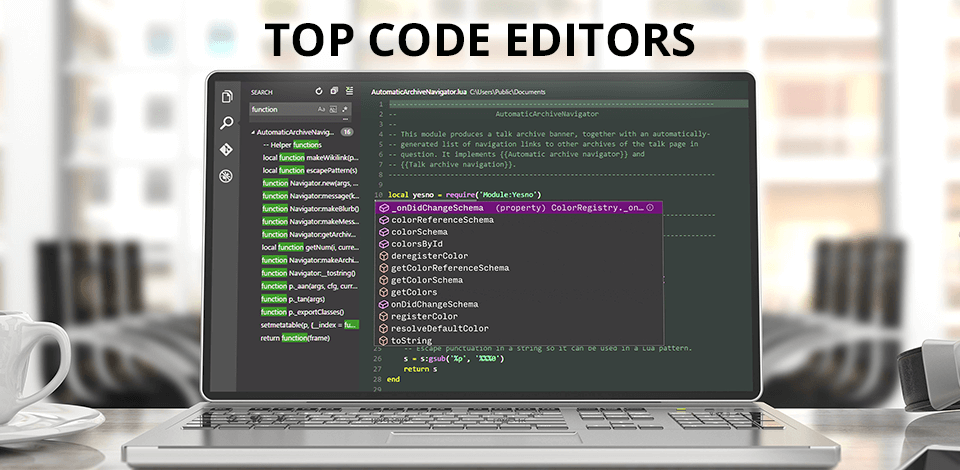Open the Source Control git icon
This screenshot has width=960, height=470.
226,150
